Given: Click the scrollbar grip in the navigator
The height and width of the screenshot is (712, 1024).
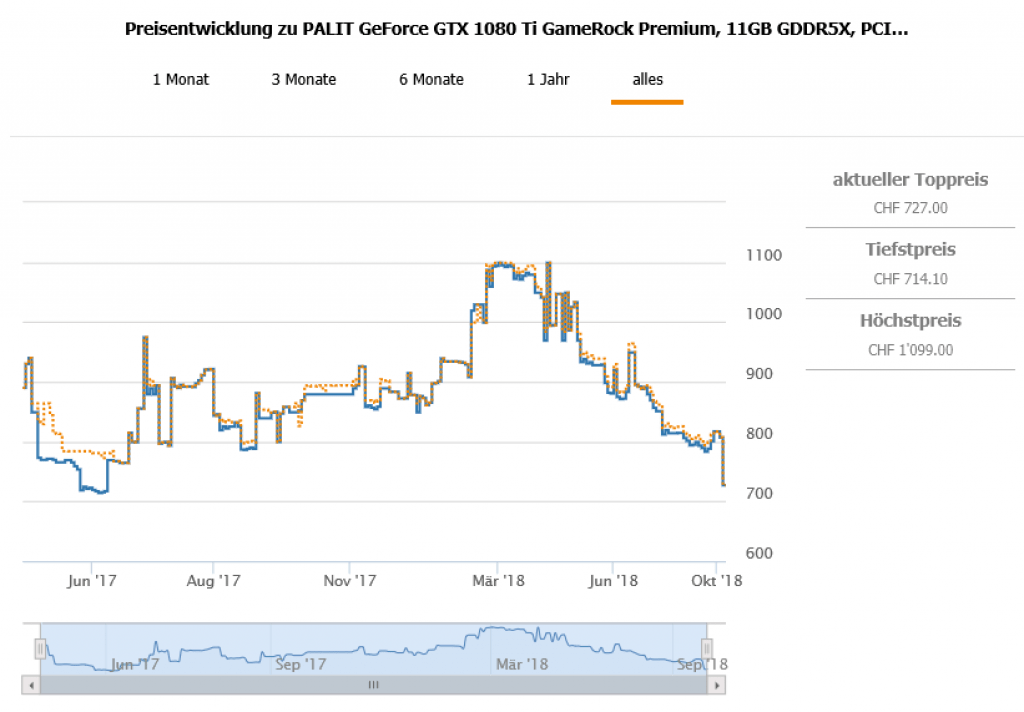Looking at the screenshot, I should (373, 685).
